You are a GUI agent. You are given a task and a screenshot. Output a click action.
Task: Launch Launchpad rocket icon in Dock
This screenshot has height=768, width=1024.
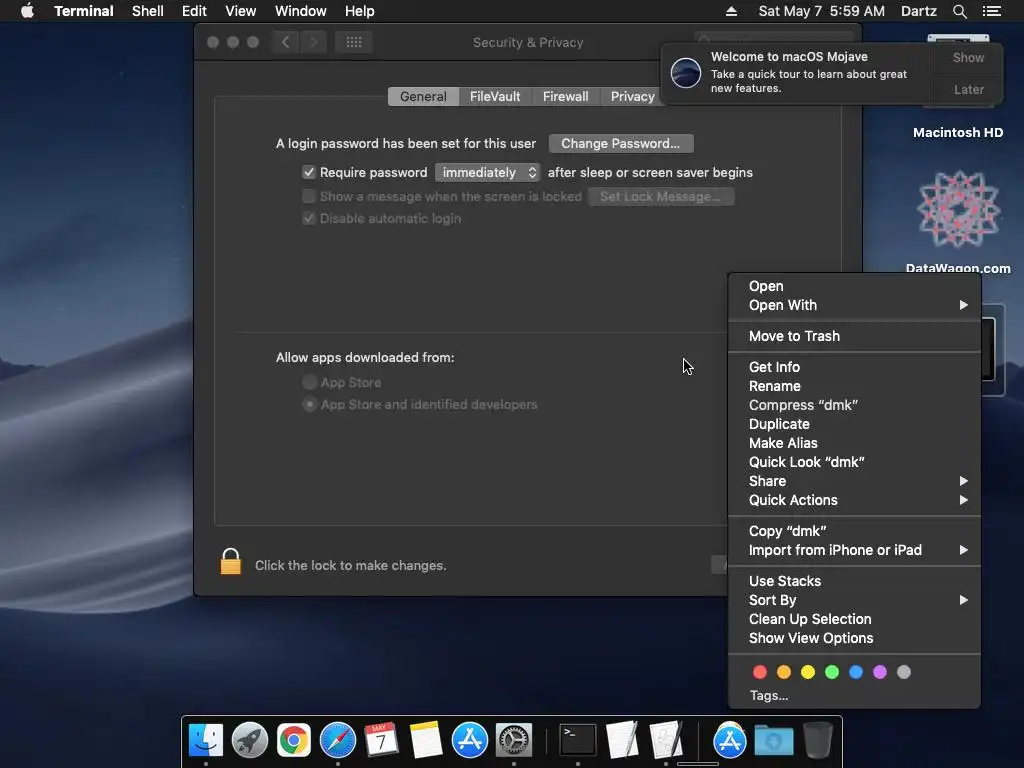click(x=249, y=740)
